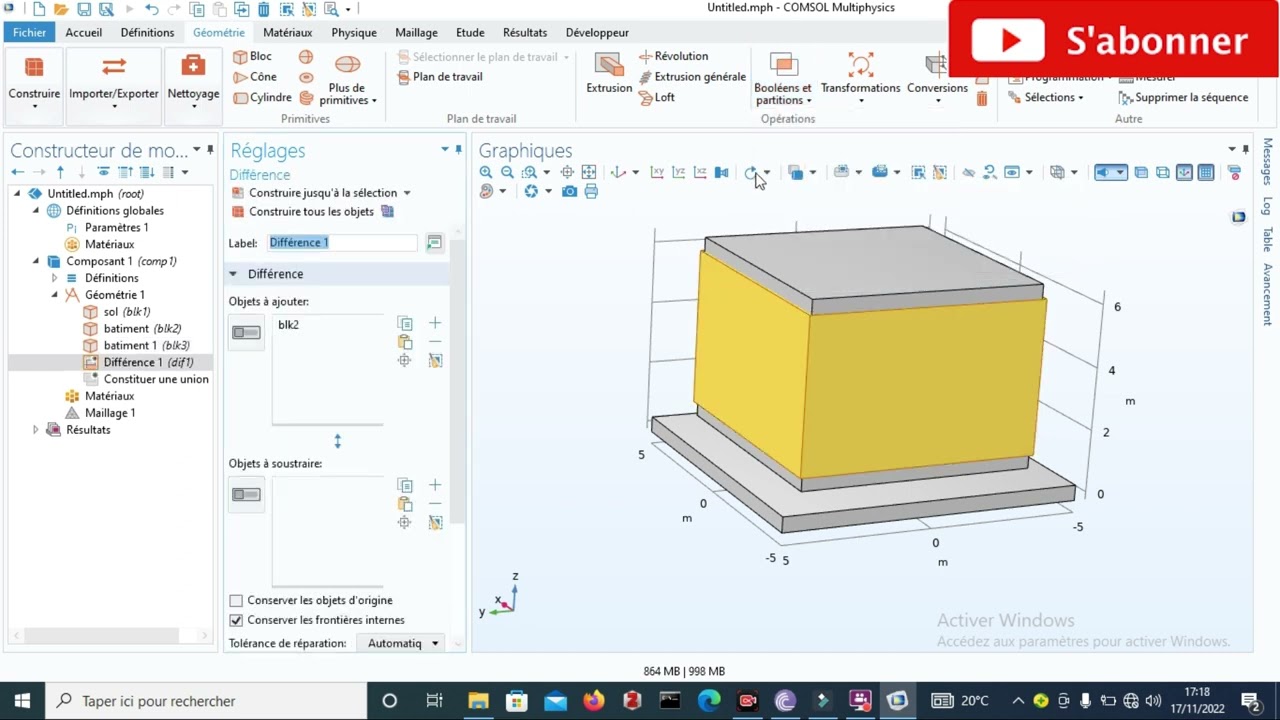Collapse the Différence settings section
This screenshot has height=720, width=1280.
[233, 274]
